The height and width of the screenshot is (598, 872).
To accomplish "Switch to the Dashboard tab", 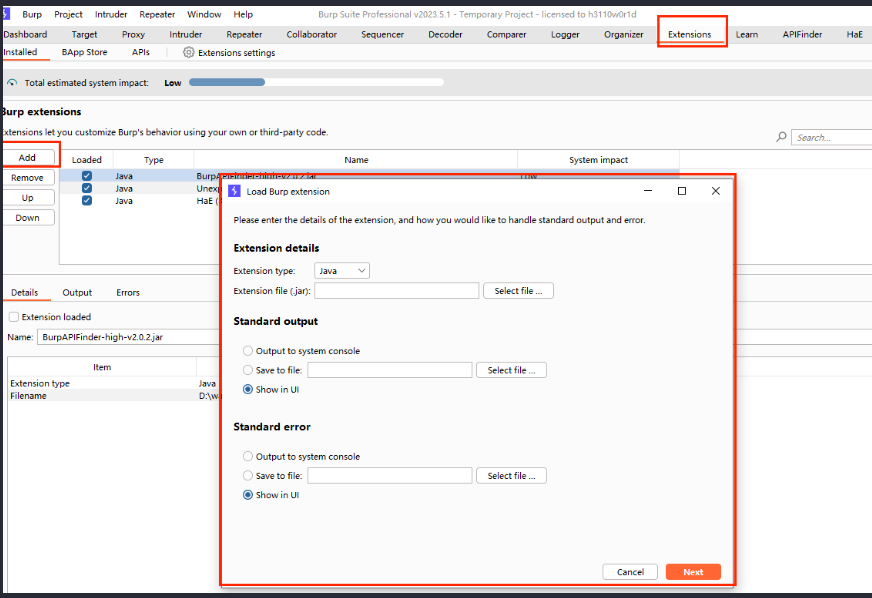I will coord(25,34).
